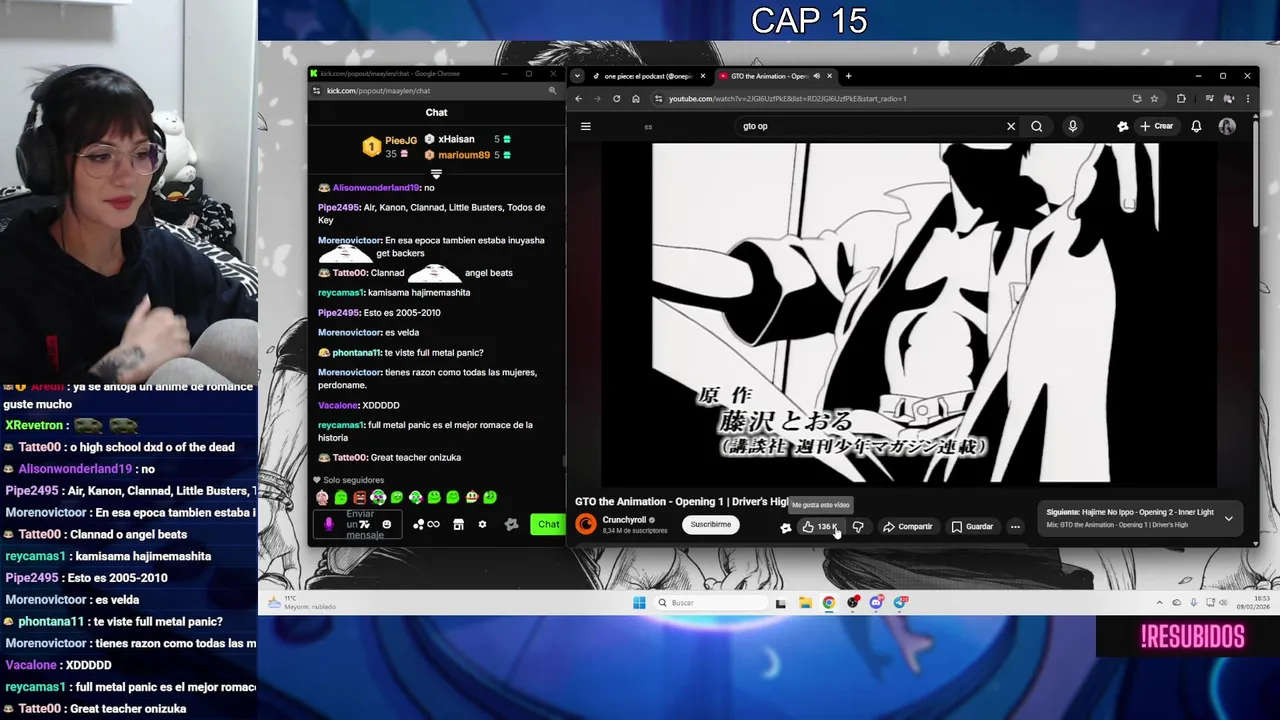Viewport: 1280px width, 720px height.
Task: Show hidden system tray icons chevron
Action: (1160, 602)
